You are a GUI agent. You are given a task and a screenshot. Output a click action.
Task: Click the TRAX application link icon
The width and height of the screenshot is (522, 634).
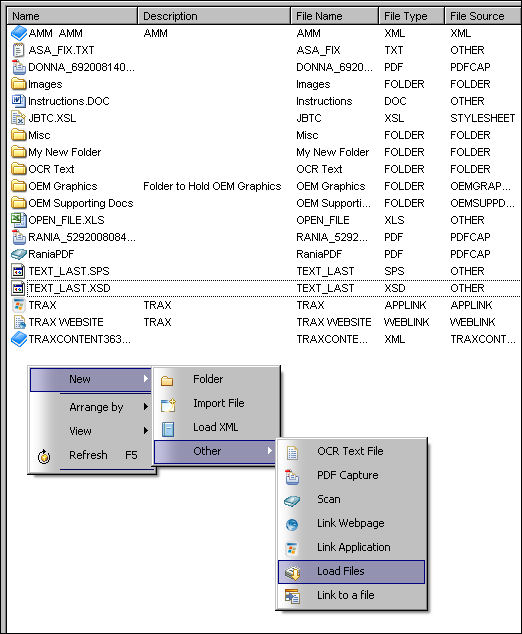(x=19, y=305)
